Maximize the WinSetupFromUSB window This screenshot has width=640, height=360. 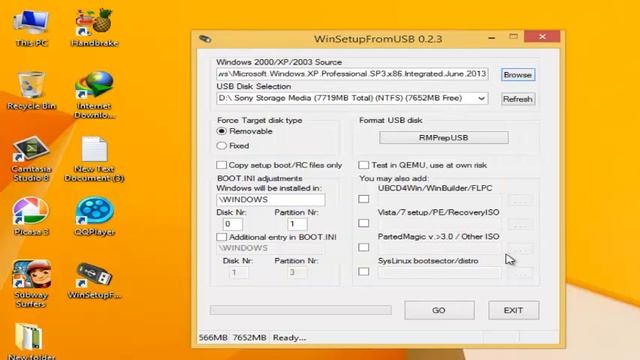coord(513,37)
